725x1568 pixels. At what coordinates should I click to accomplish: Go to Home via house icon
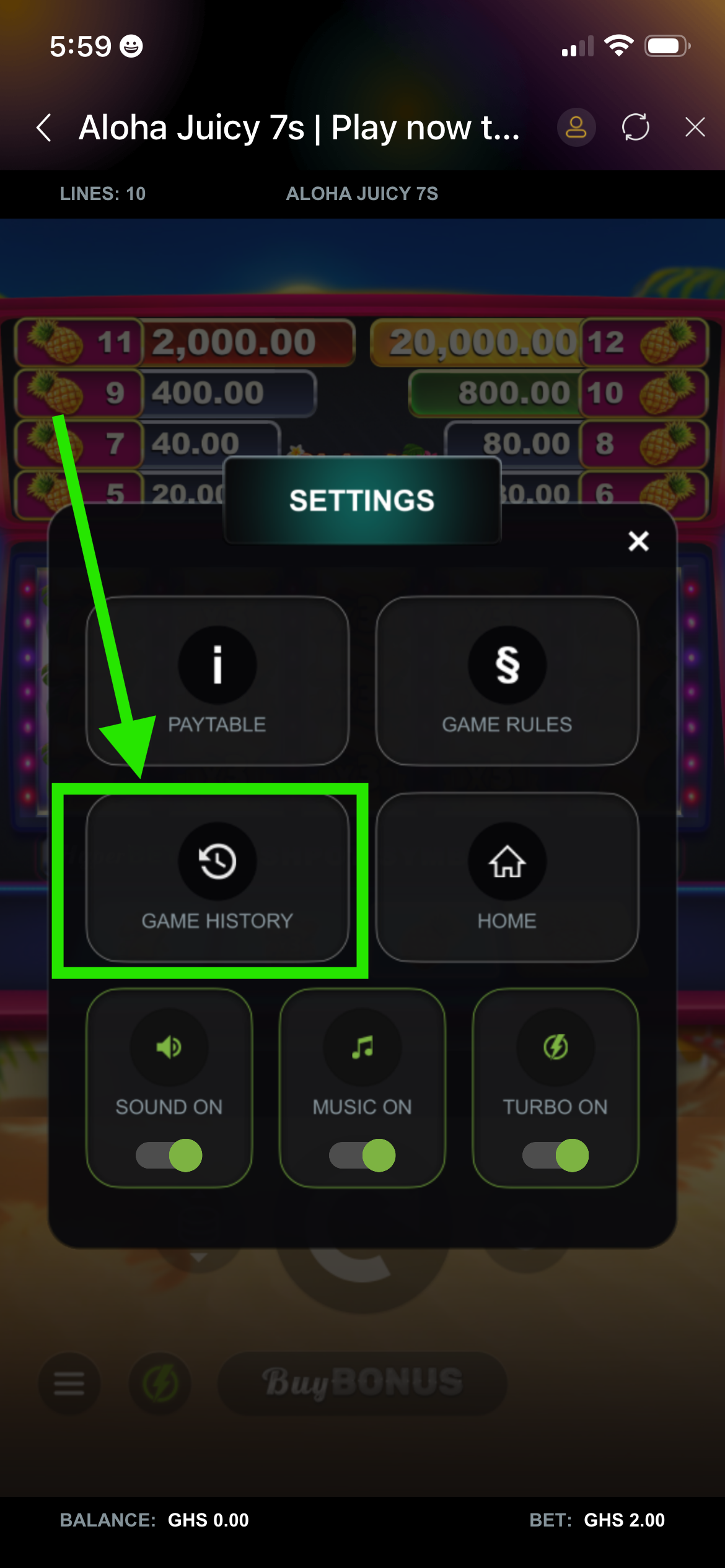[x=507, y=861]
